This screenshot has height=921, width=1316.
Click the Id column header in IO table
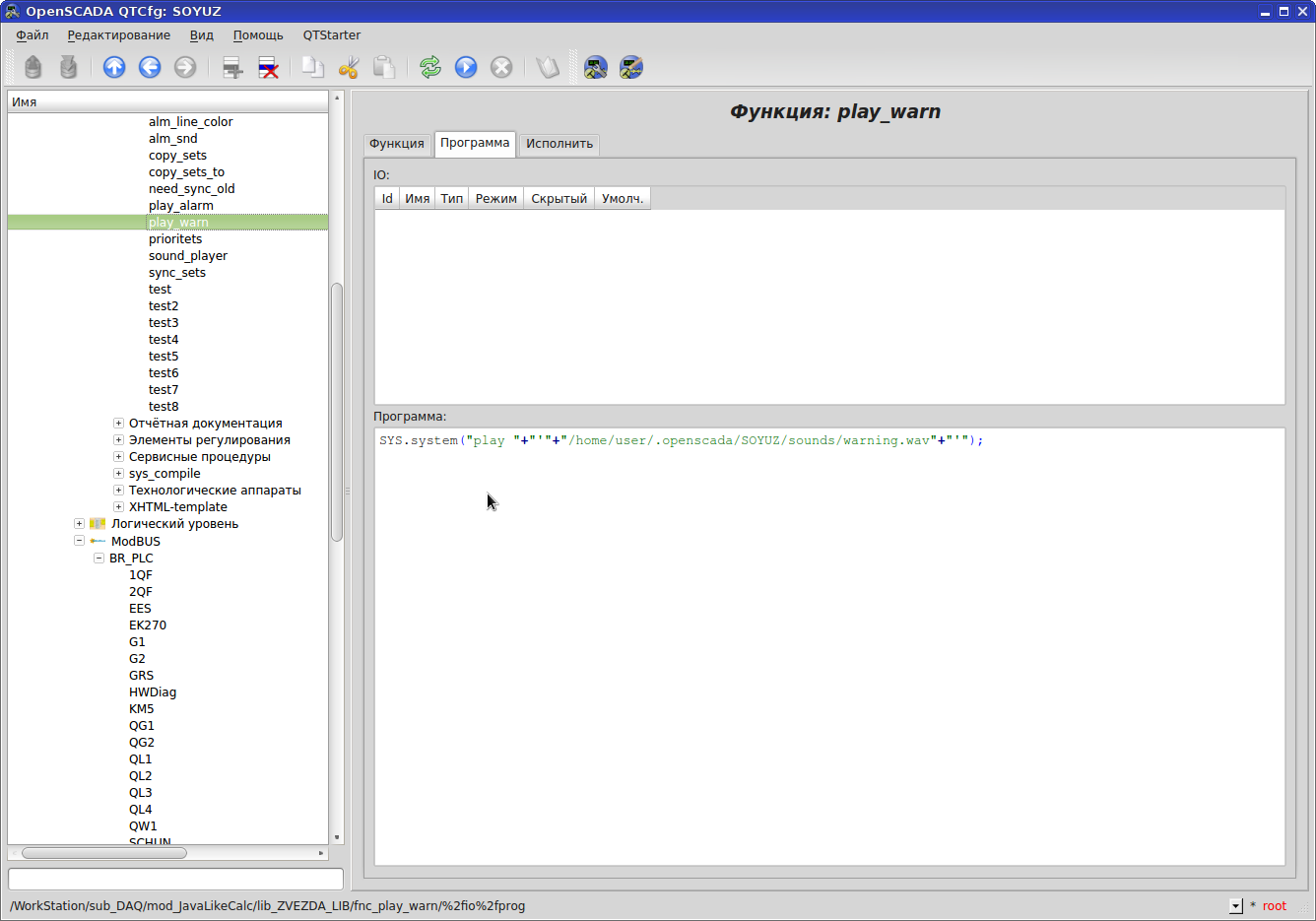(387, 199)
